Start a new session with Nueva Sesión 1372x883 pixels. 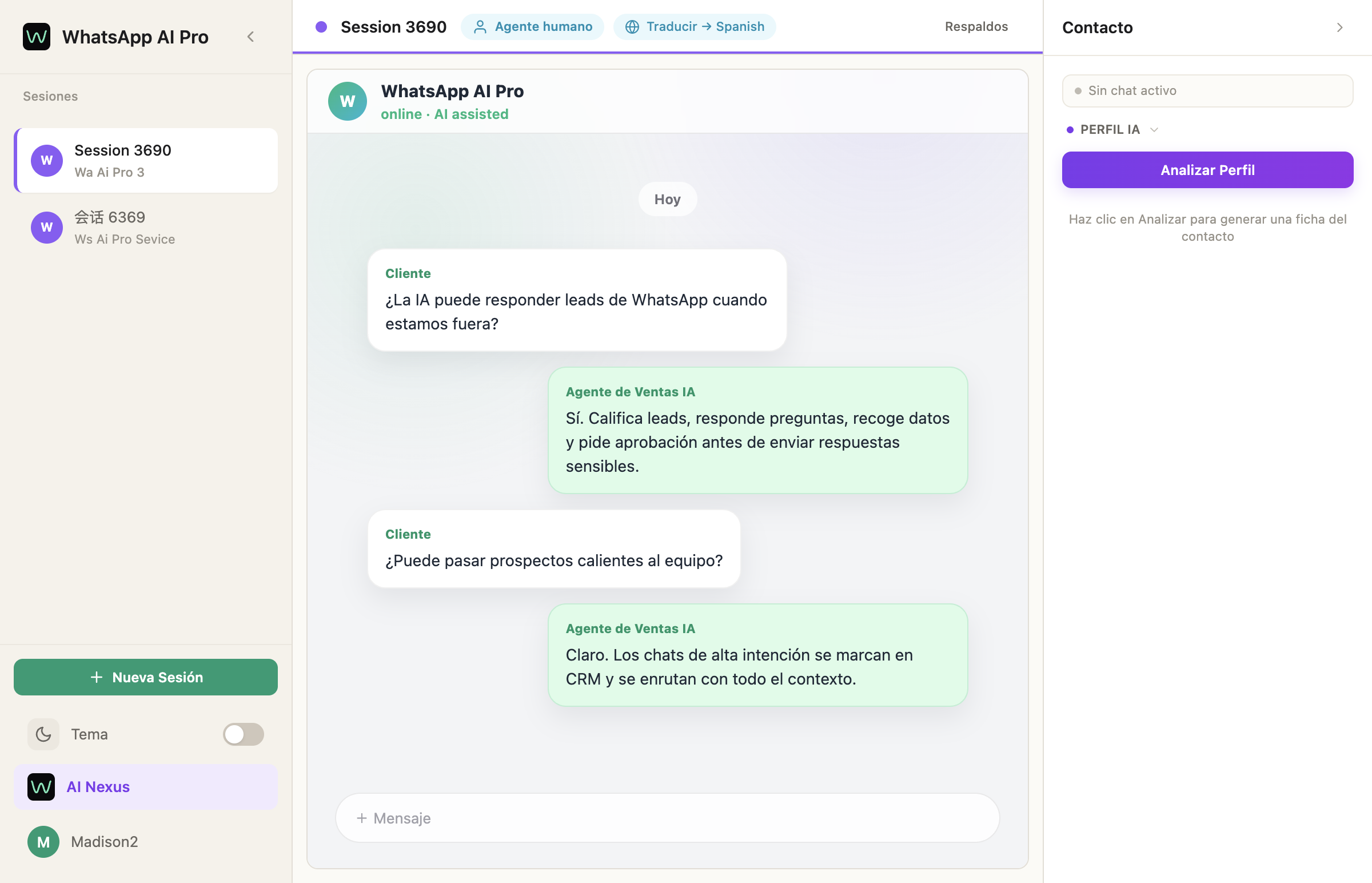tap(146, 677)
